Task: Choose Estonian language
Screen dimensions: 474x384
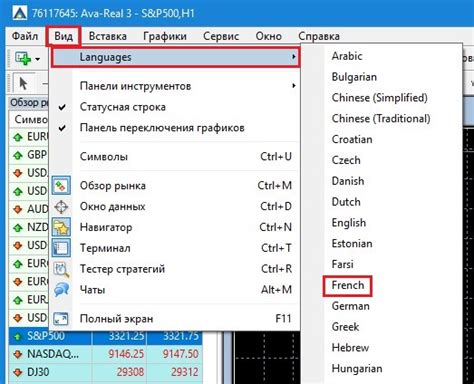Action: point(352,244)
